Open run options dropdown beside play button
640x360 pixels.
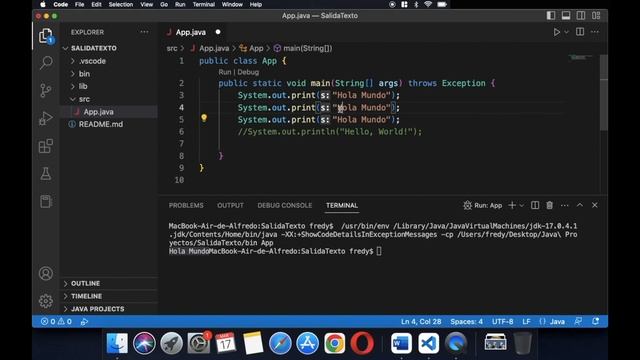[567, 32]
